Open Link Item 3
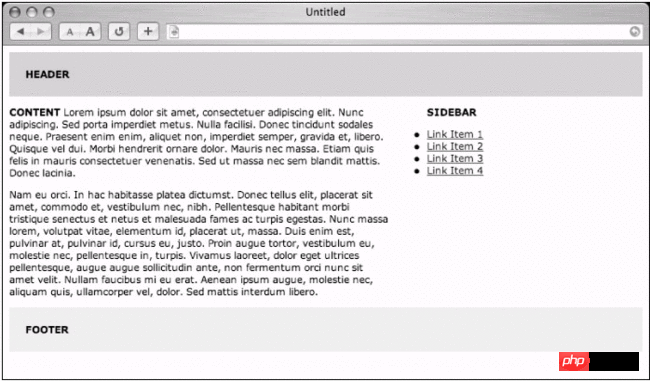This screenshot has height=381, width=650. point(455,158)
